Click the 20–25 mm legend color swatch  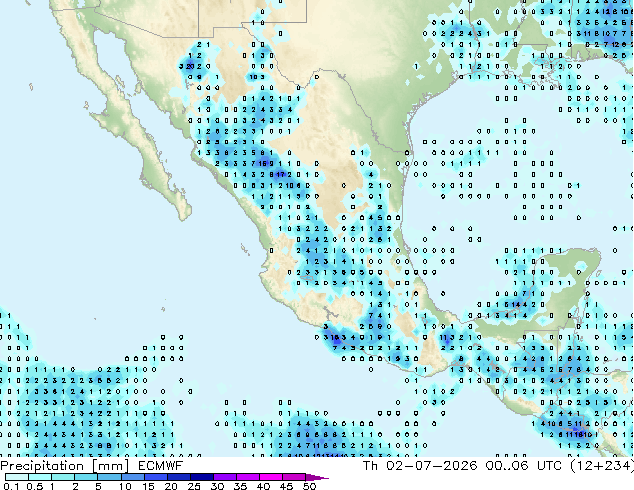click(178, 477)
